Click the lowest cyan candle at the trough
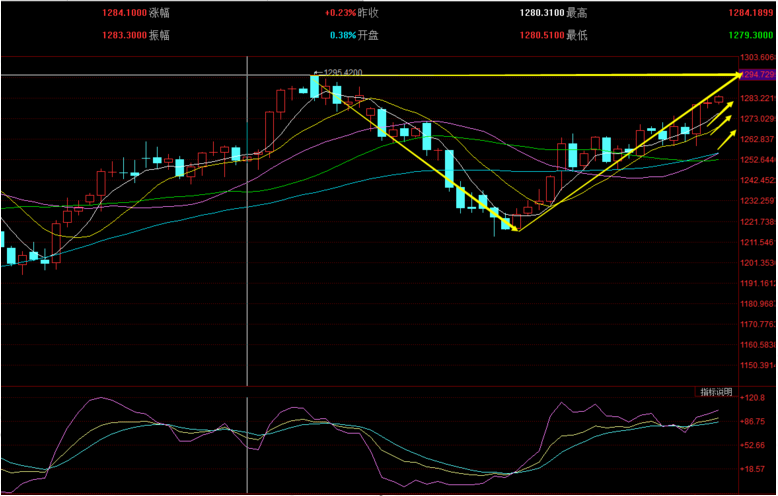778x496 pixels. tap(503, 222)
